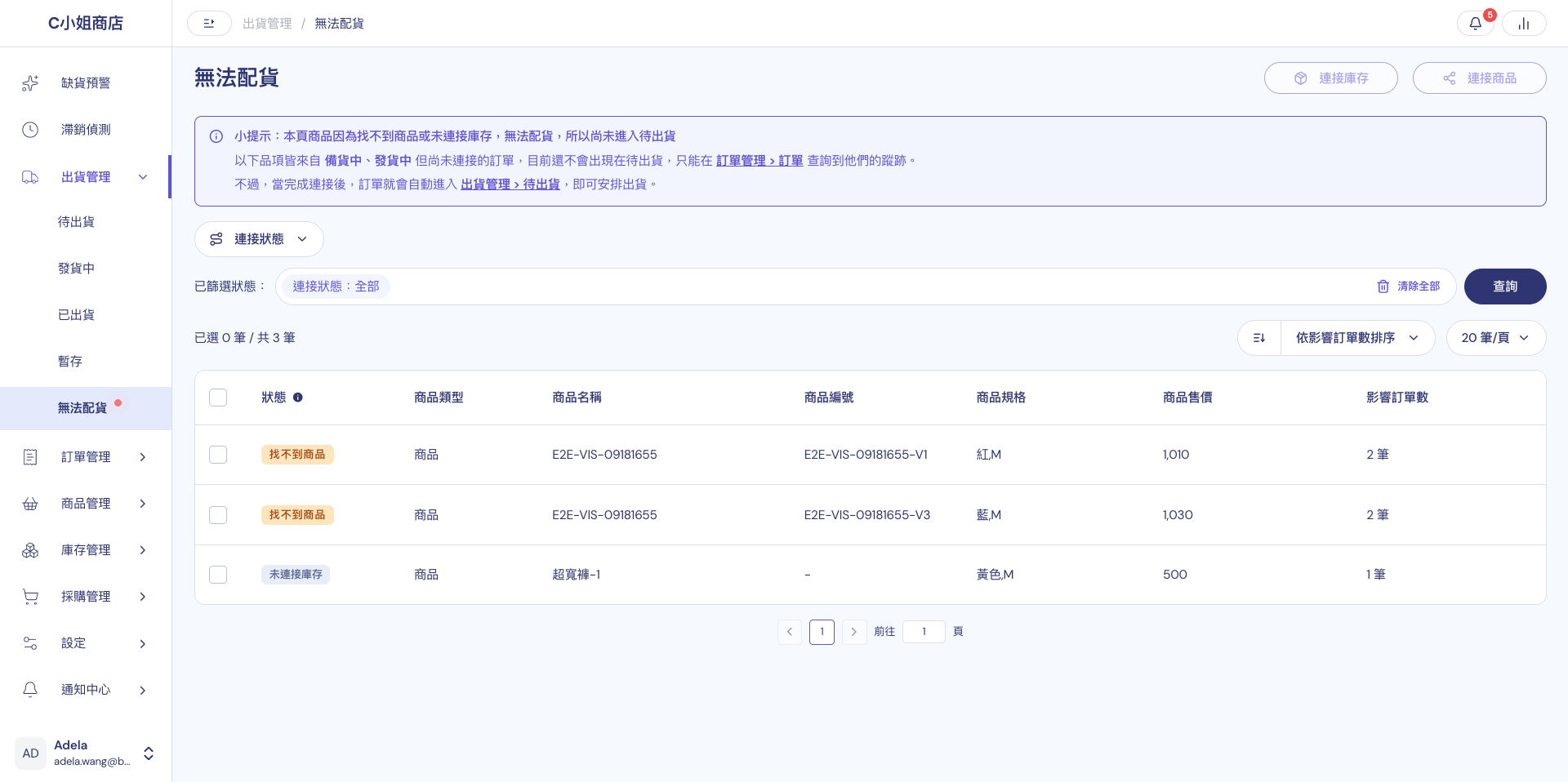Screen dimensions: 1568x782
Task: Open 缺貨預警 menu item
Action: 86,83
